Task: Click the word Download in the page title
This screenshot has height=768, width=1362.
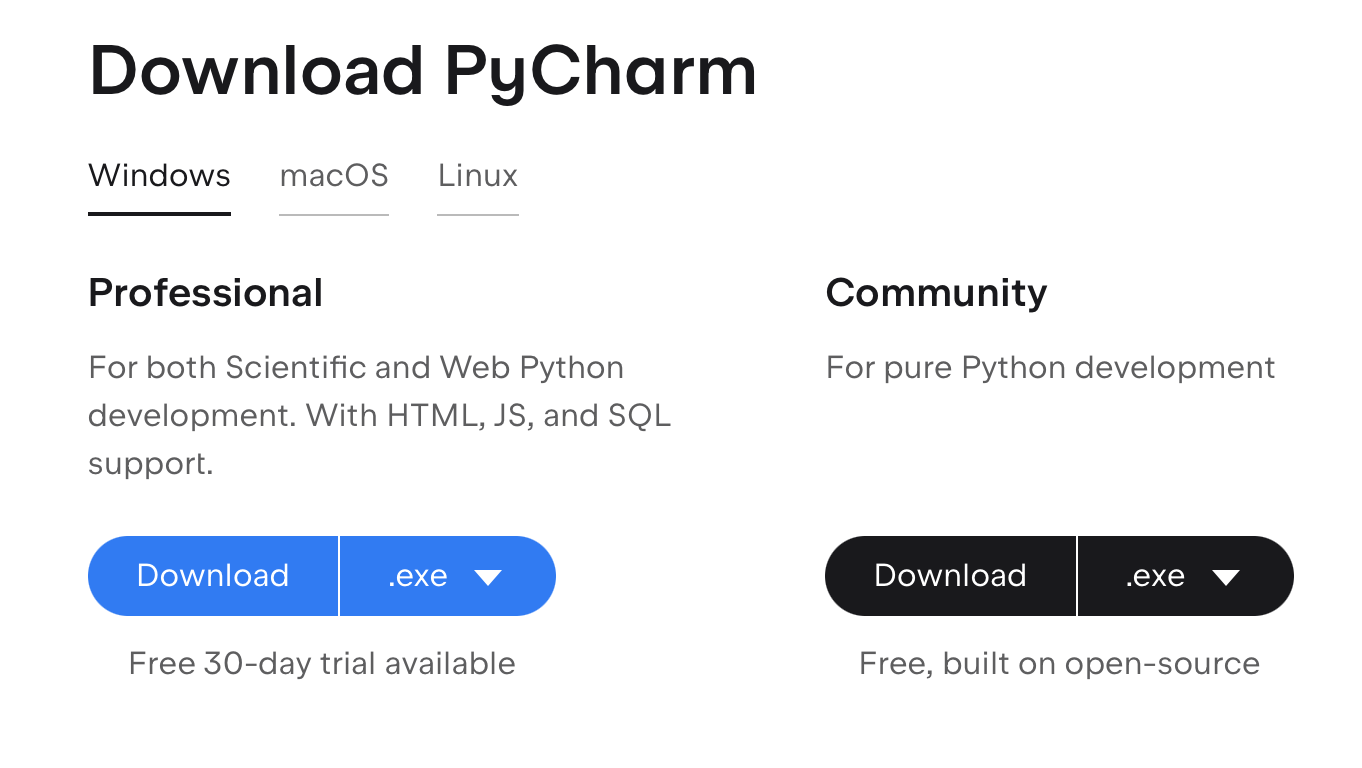Action: click(x=256, y=71)
